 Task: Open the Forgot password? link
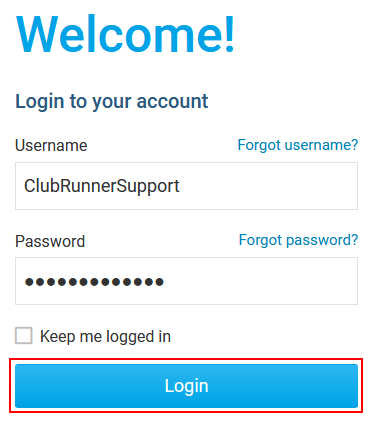pyautogui.click(x=298, y=240)
